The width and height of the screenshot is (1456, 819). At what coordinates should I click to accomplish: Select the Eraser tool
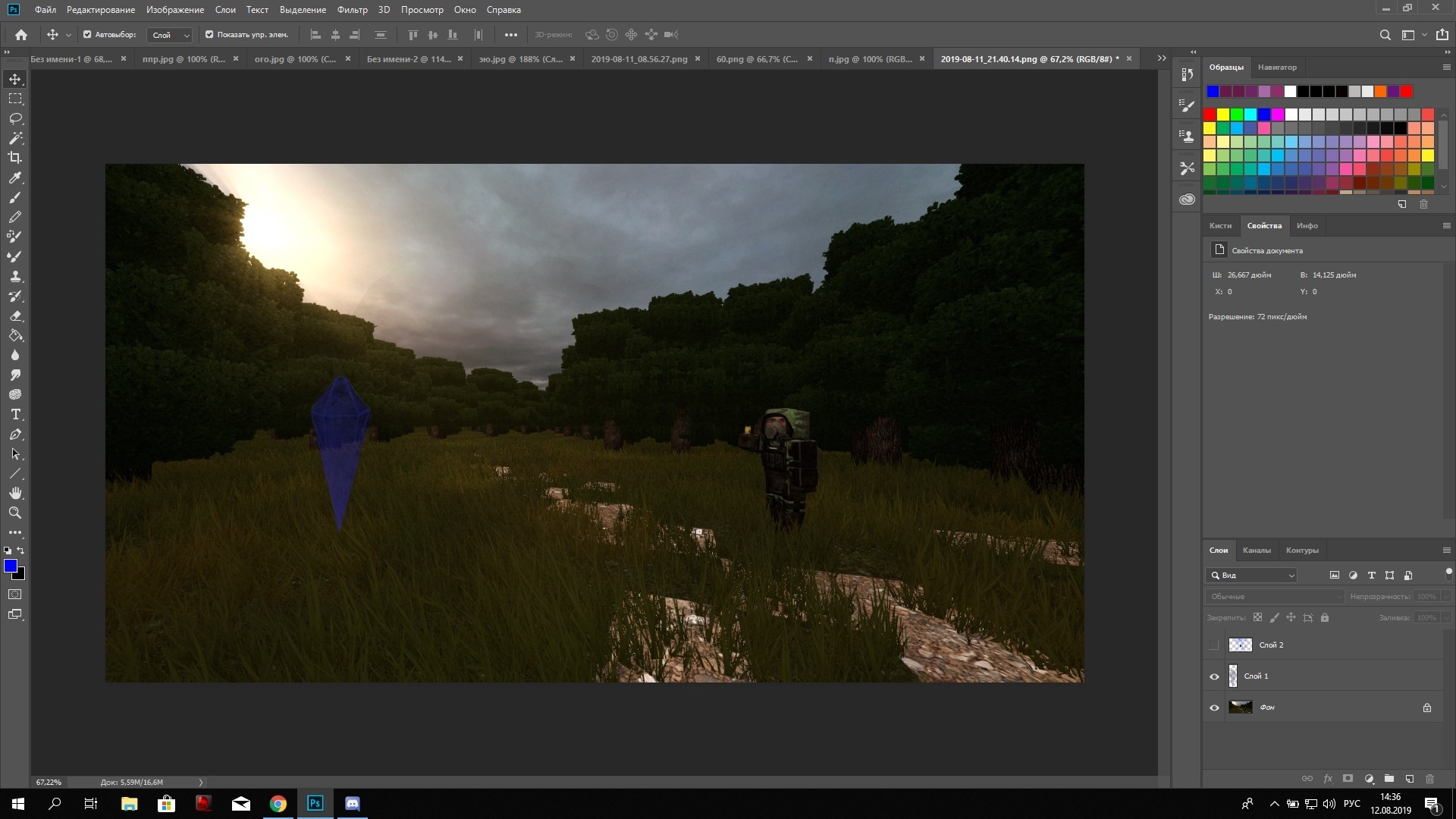click(x=15, y=316)
